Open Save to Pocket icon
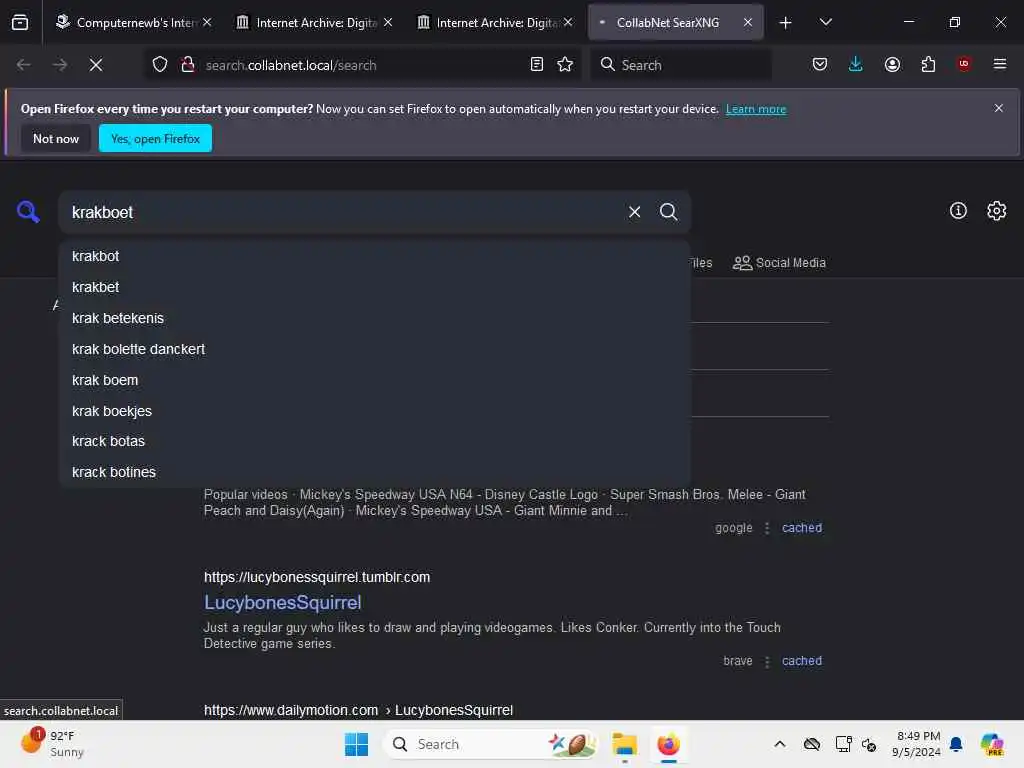Viewport: 1024px width, 768px height. (x=820, y=64)
